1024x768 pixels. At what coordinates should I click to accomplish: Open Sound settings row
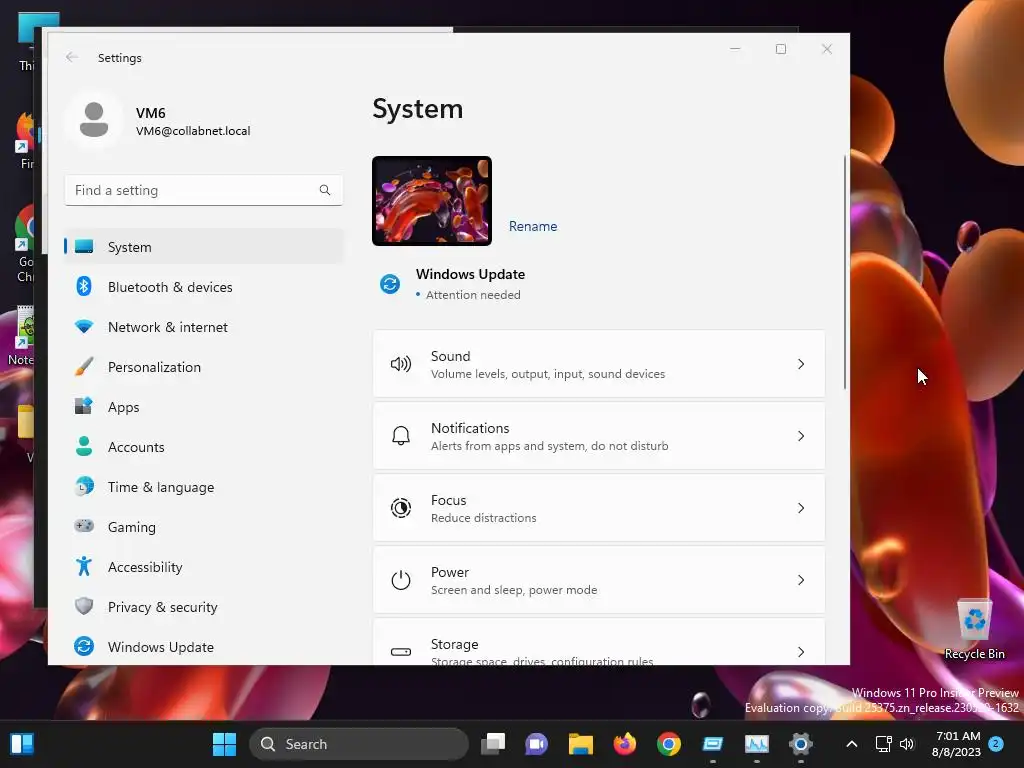click(598, 364)
